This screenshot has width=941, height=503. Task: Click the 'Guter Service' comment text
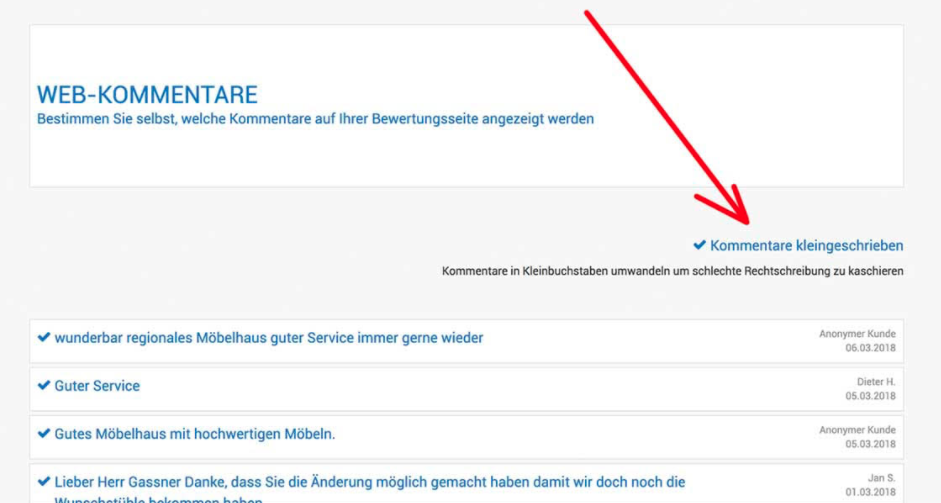tap(97, 386)
